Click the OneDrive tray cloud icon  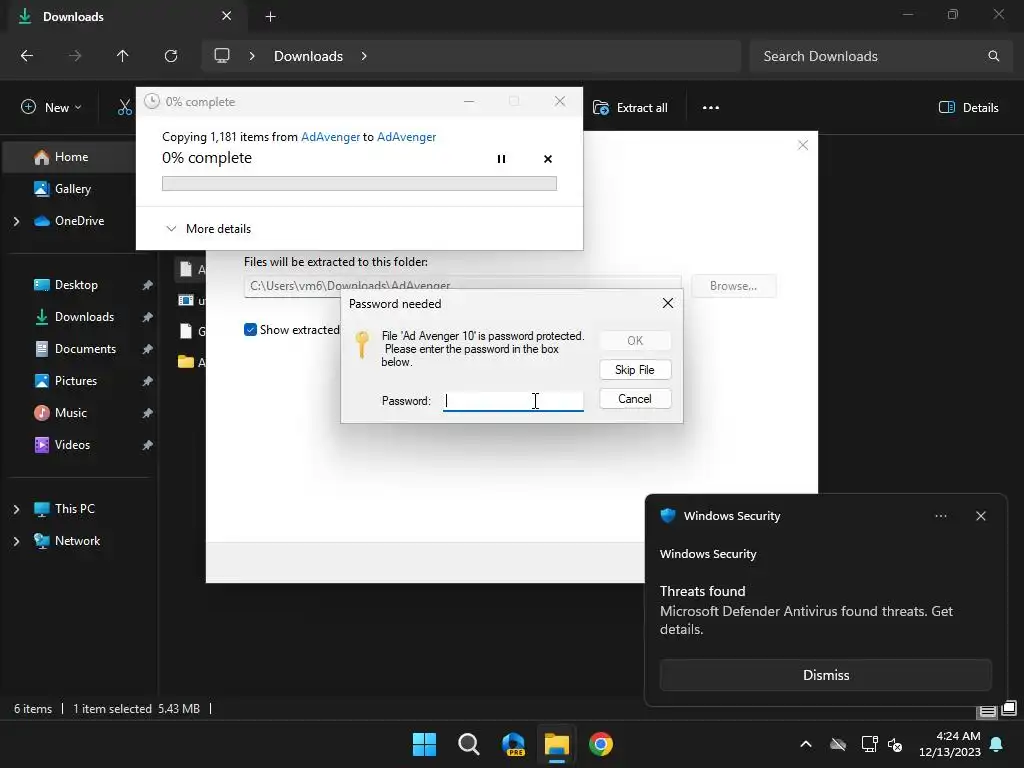point(838,744)
